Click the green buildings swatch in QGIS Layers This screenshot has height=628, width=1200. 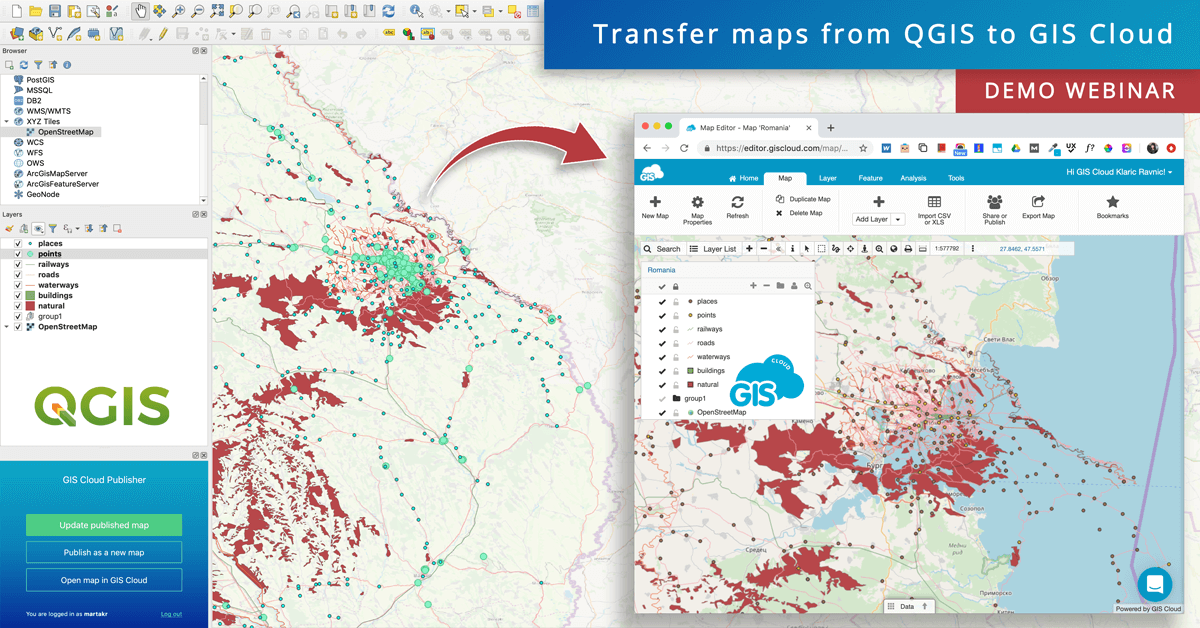pos(29,296)
